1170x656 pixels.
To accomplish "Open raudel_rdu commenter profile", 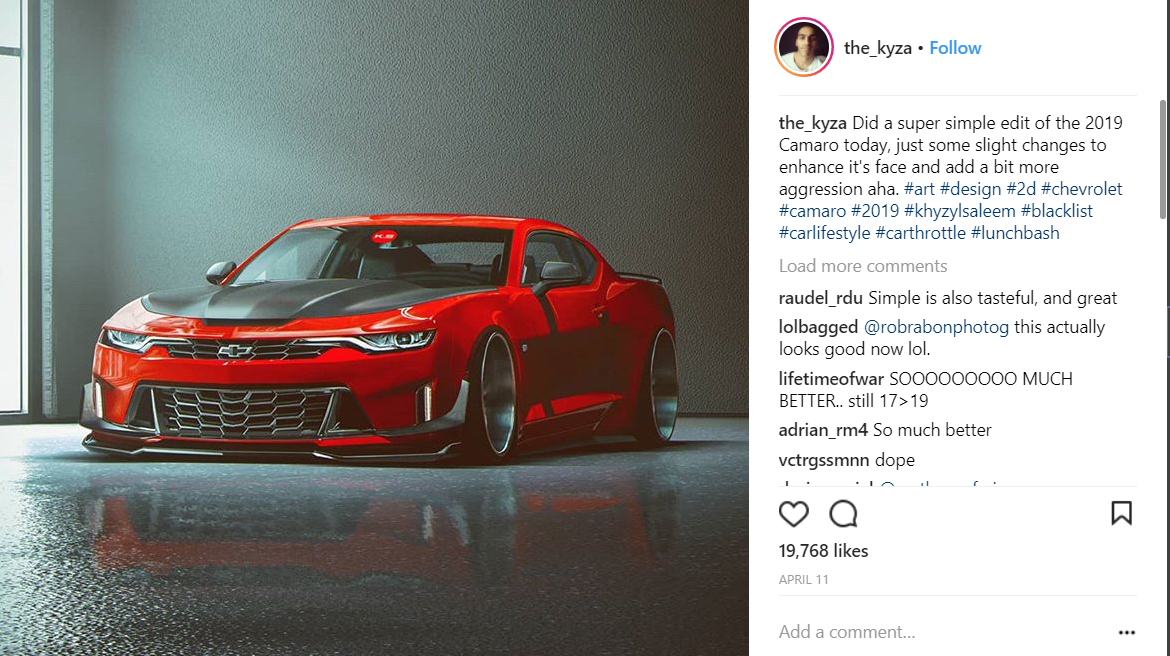I will click(x=820, y=298).
